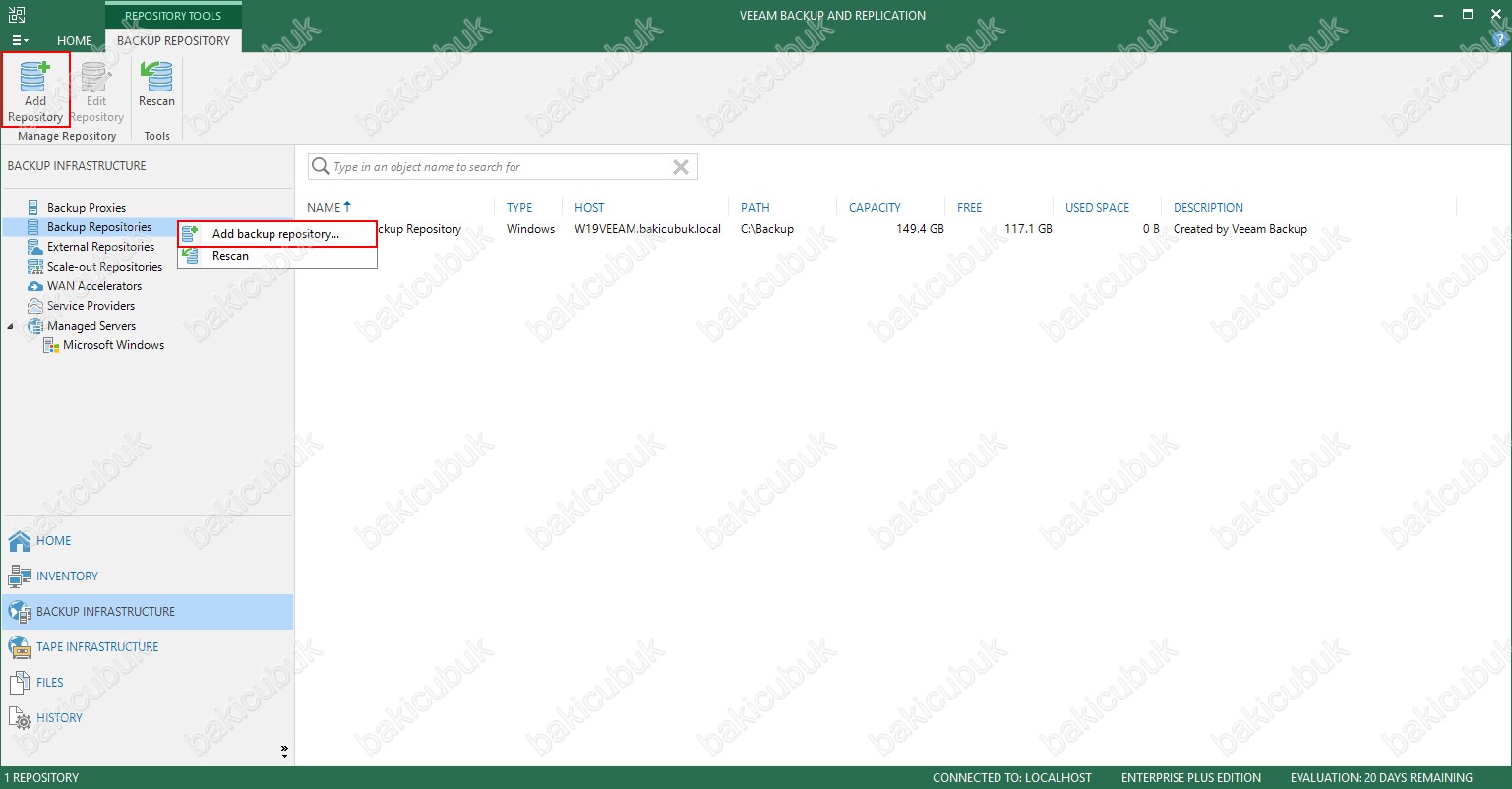This screenshot has height=789, width=1512.
Task: Click the used space value 0 B
Action: (x=1151, y=229)
